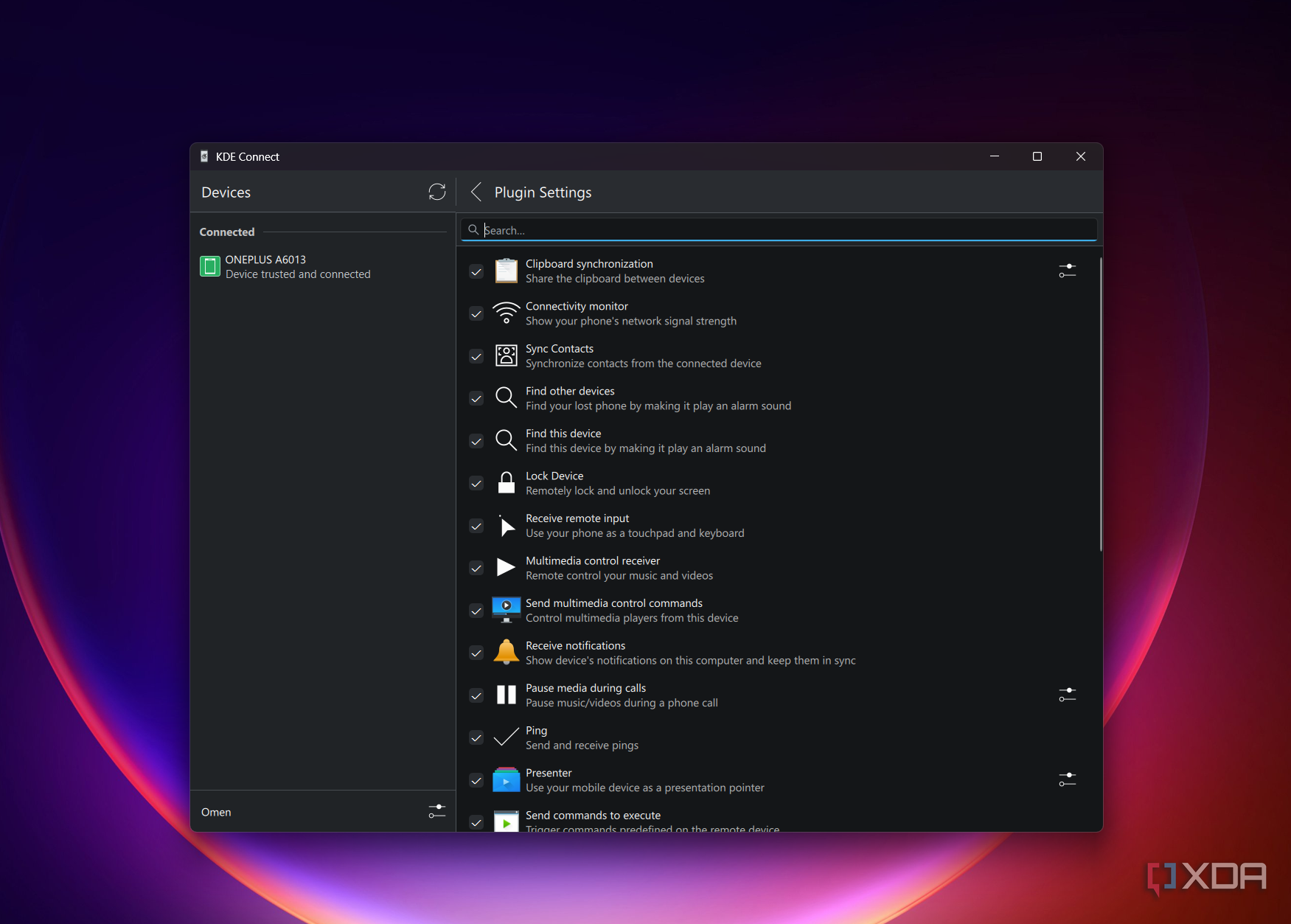Click the Presenter plugin icon

pos(506,779)
